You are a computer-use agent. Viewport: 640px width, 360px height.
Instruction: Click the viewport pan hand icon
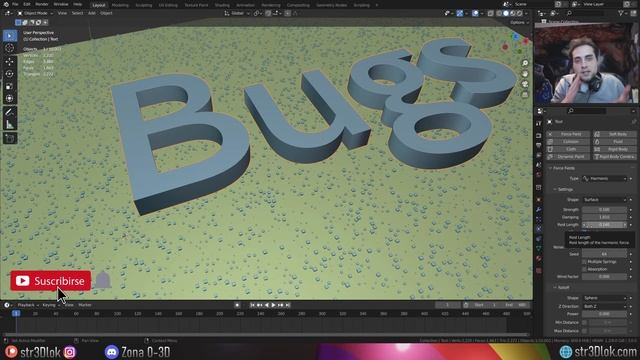[525, 74]
